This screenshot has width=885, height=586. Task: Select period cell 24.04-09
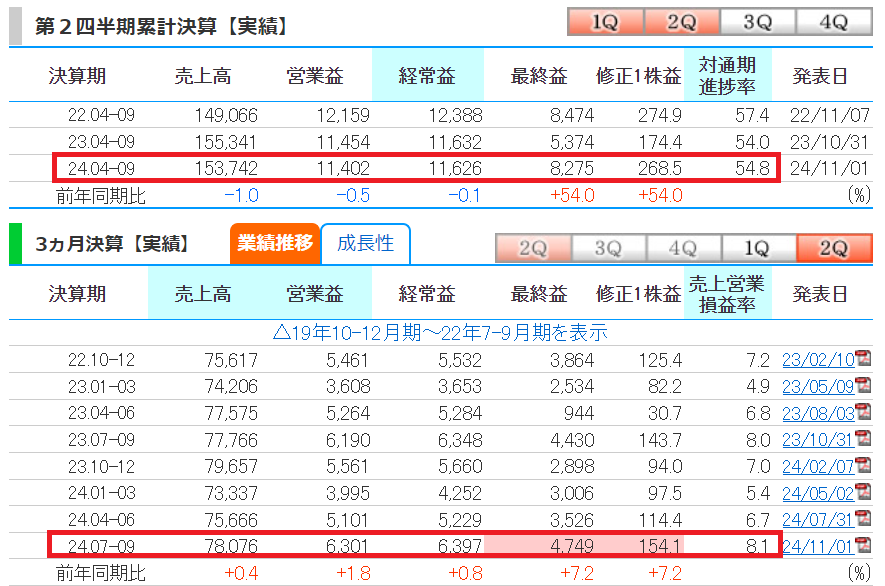pyautogui.click(x=102, y=168)
